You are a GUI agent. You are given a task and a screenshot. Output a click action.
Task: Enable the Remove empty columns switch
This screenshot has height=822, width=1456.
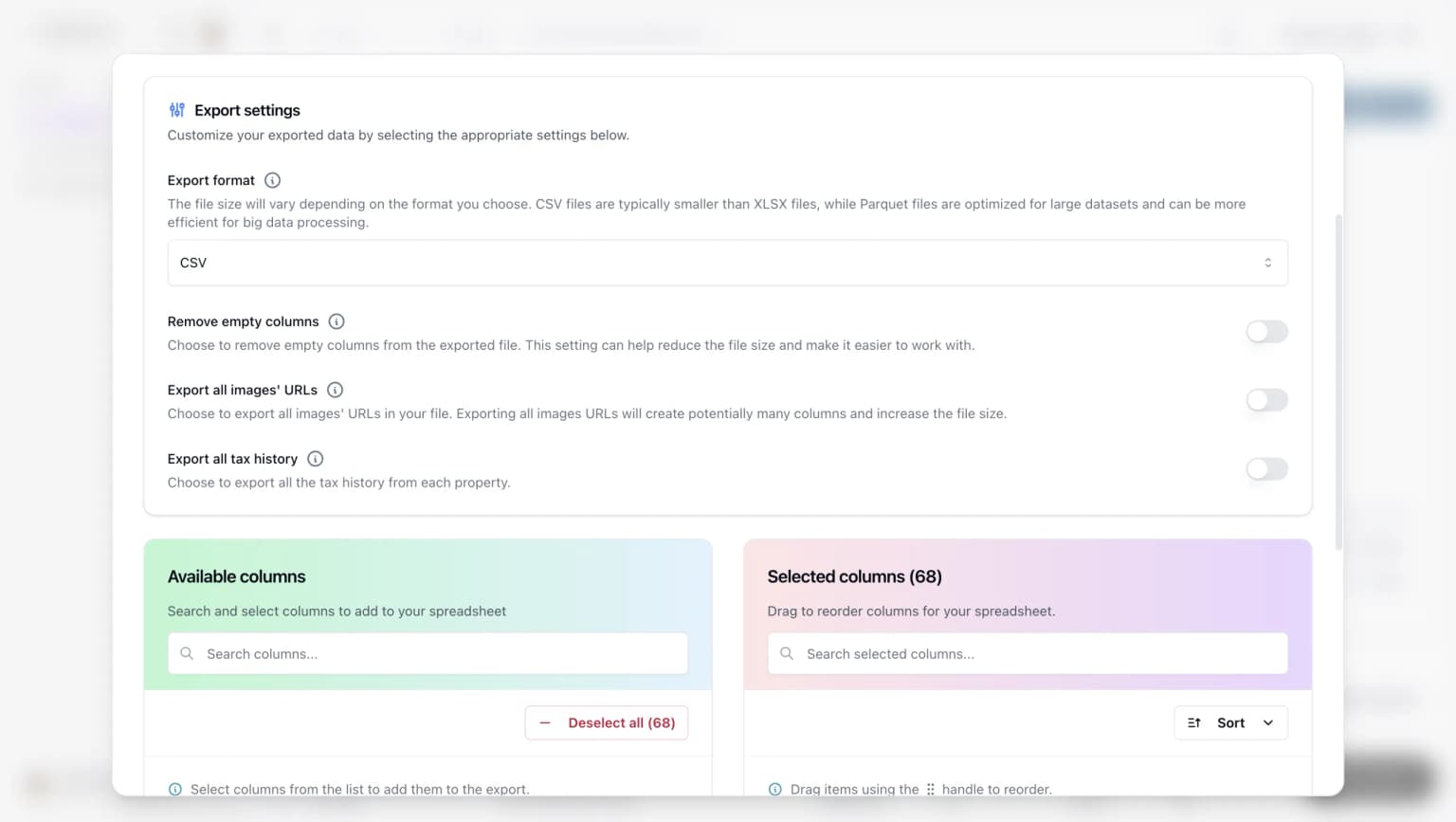(1267, 332)
